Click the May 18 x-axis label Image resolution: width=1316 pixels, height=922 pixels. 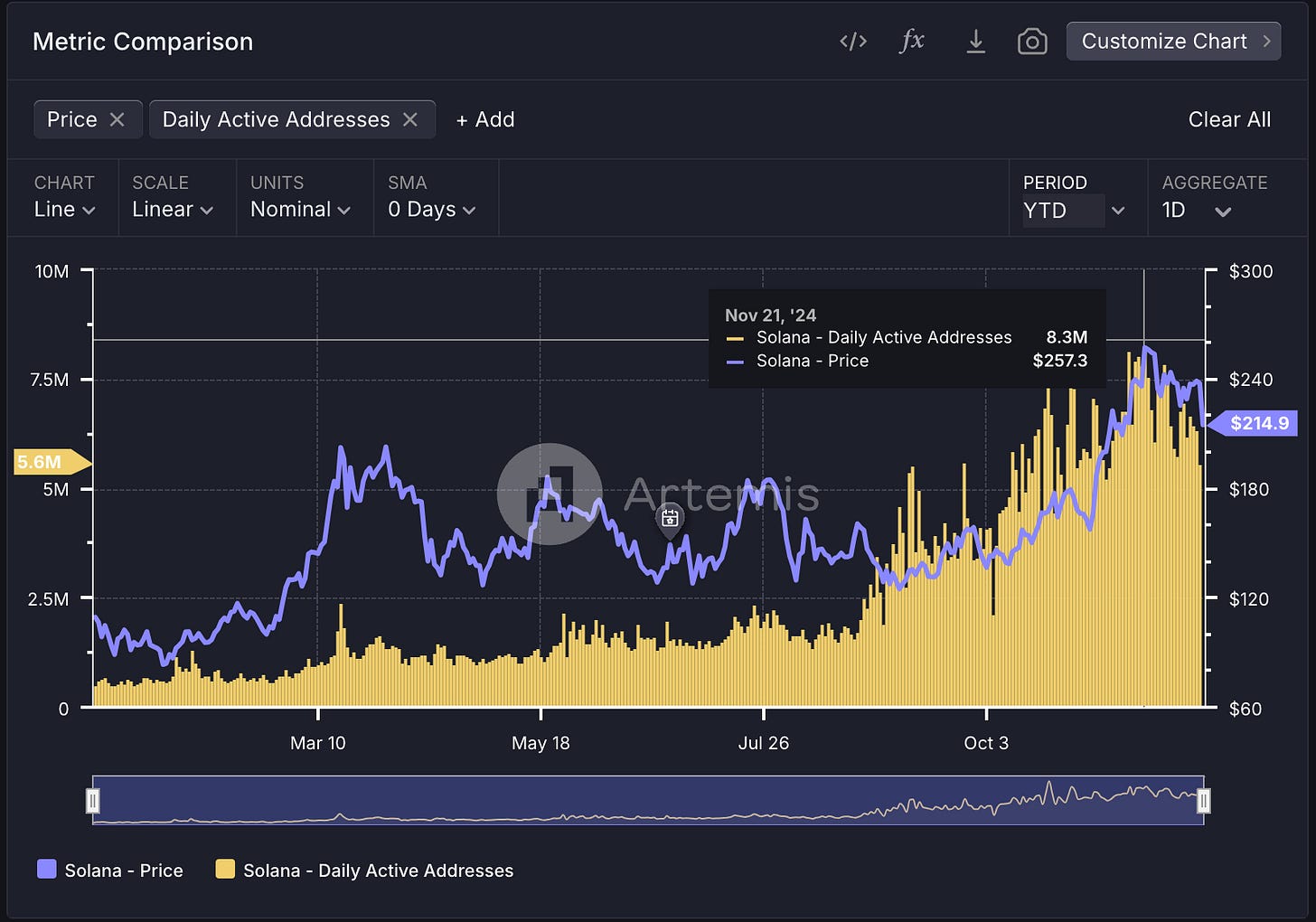pyautogui.click(x=540, y=743)
